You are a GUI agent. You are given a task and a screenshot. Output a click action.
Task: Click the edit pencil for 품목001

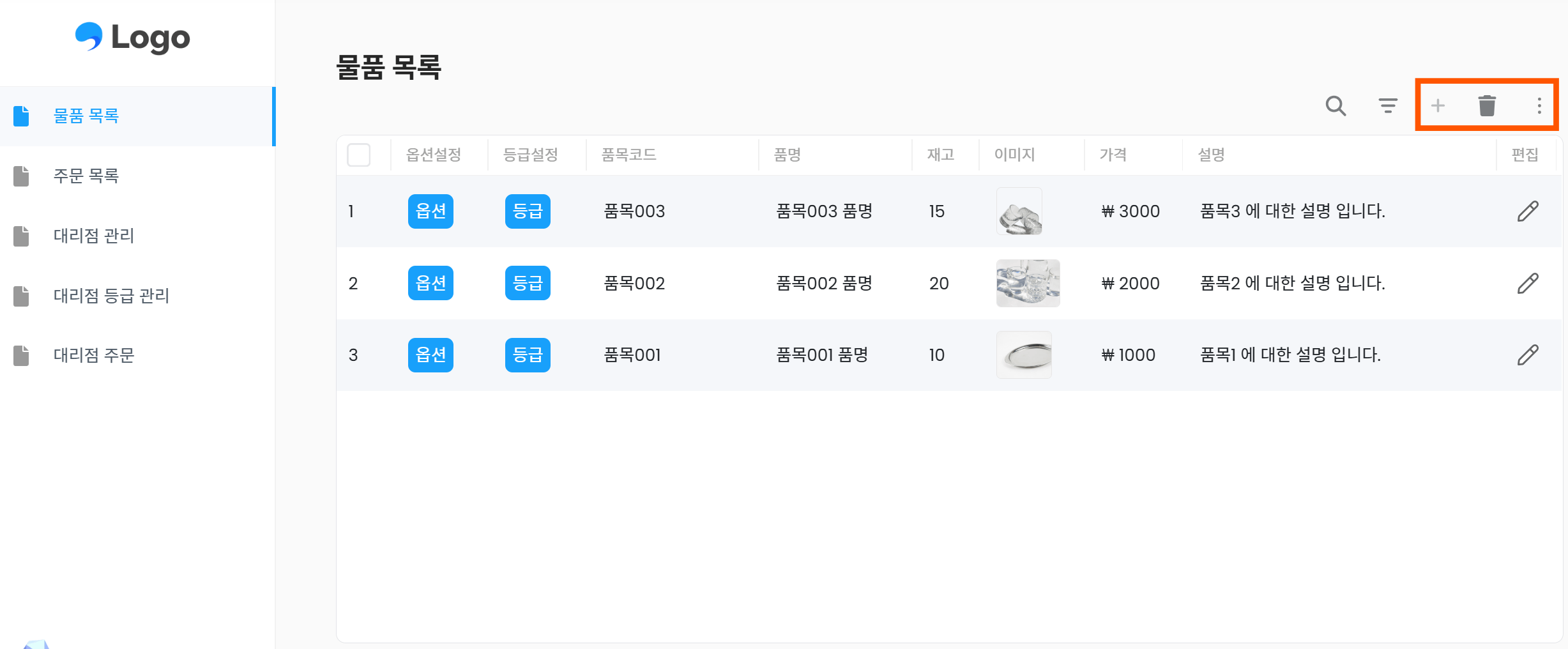[x=1527, y=355]
